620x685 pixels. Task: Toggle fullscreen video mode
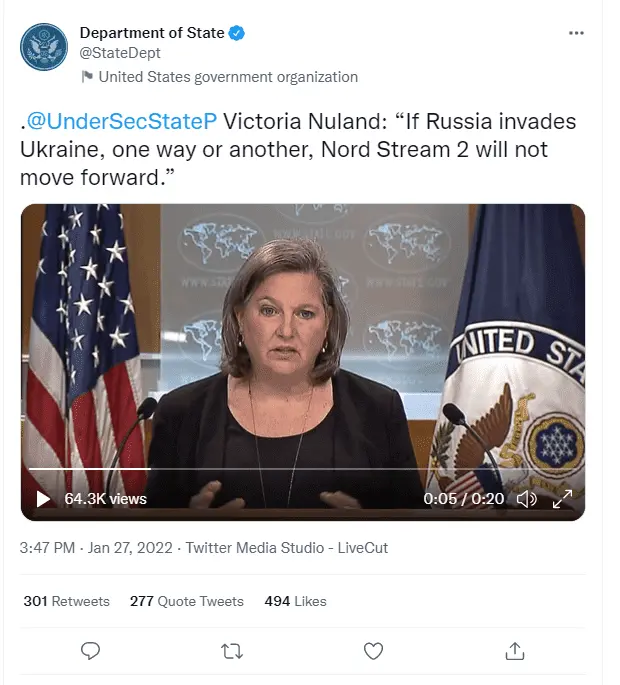pyautogui.click(x=562, y=498)
